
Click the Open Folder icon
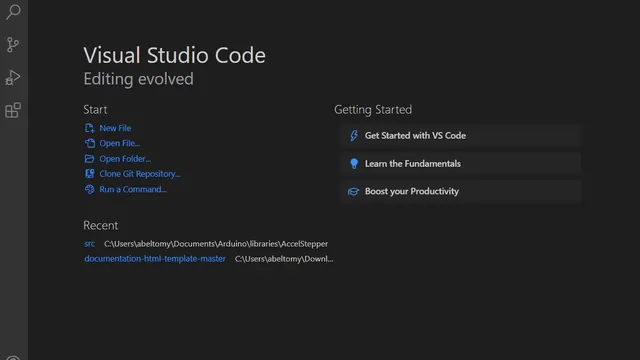pos(89,159)
